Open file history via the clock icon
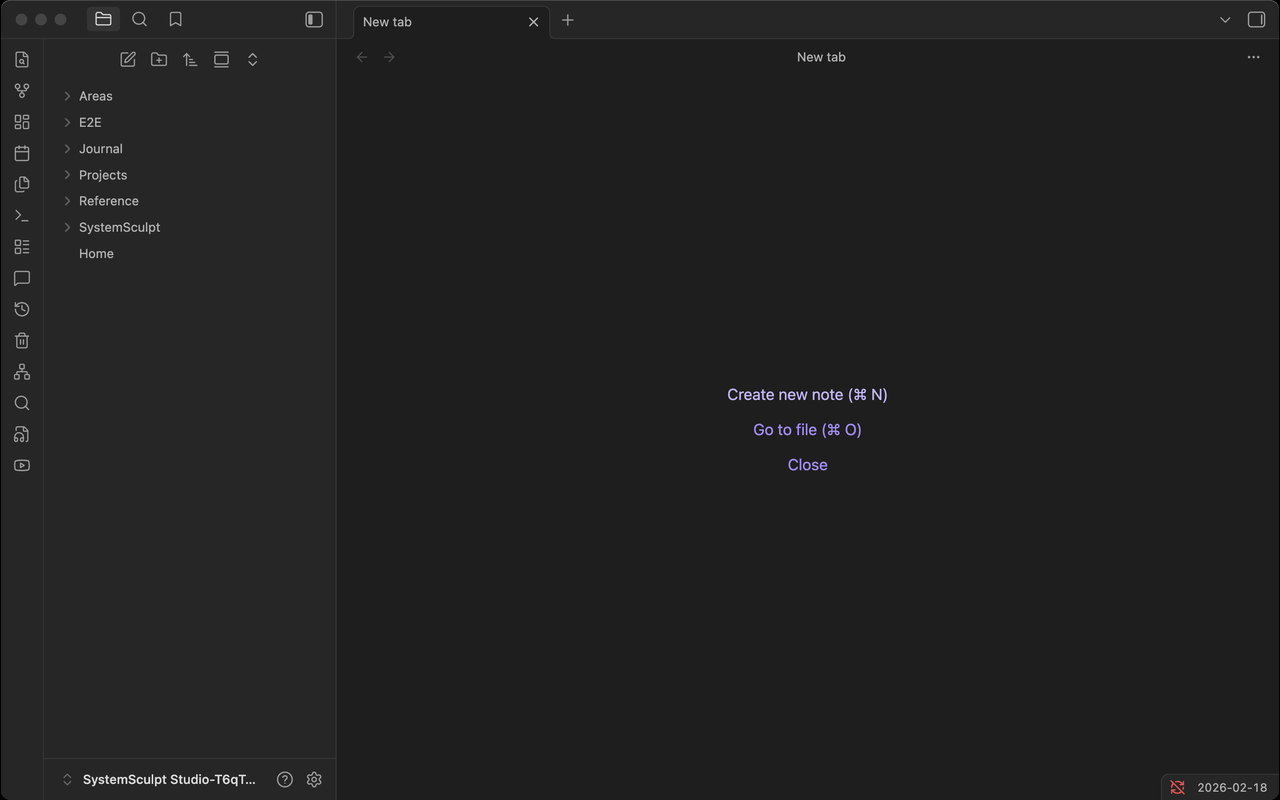This screenshot has height=800, width=1280. tap(21, 309)
